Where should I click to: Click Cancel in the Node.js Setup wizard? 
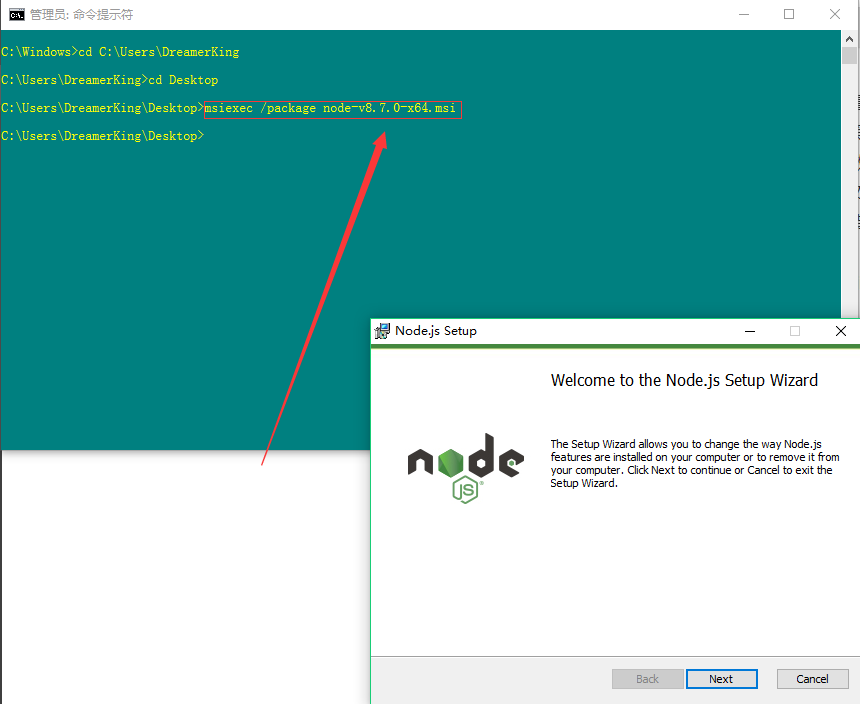(812, 679)
